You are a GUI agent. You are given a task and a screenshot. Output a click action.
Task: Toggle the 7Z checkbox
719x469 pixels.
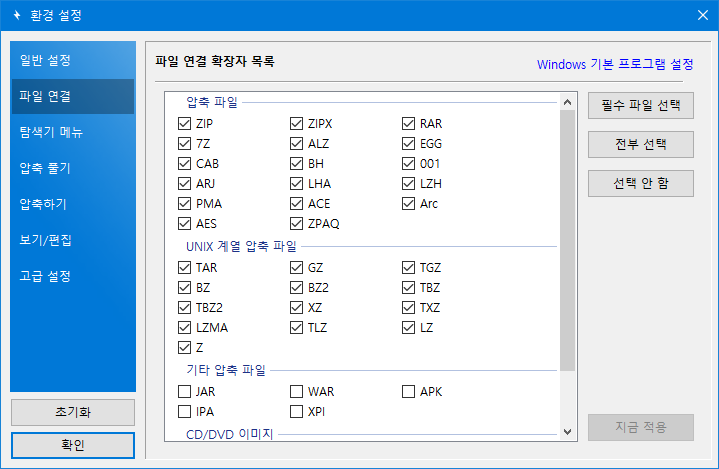184,143
